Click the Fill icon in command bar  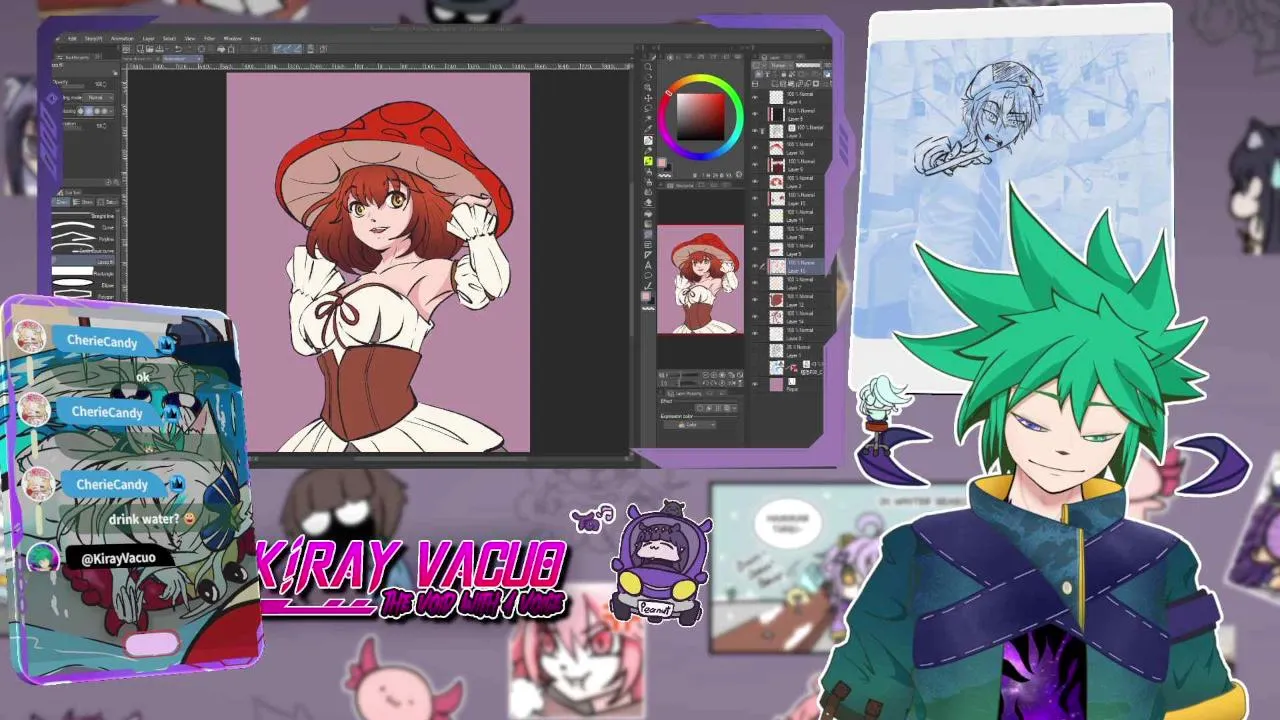coord(221,49)
